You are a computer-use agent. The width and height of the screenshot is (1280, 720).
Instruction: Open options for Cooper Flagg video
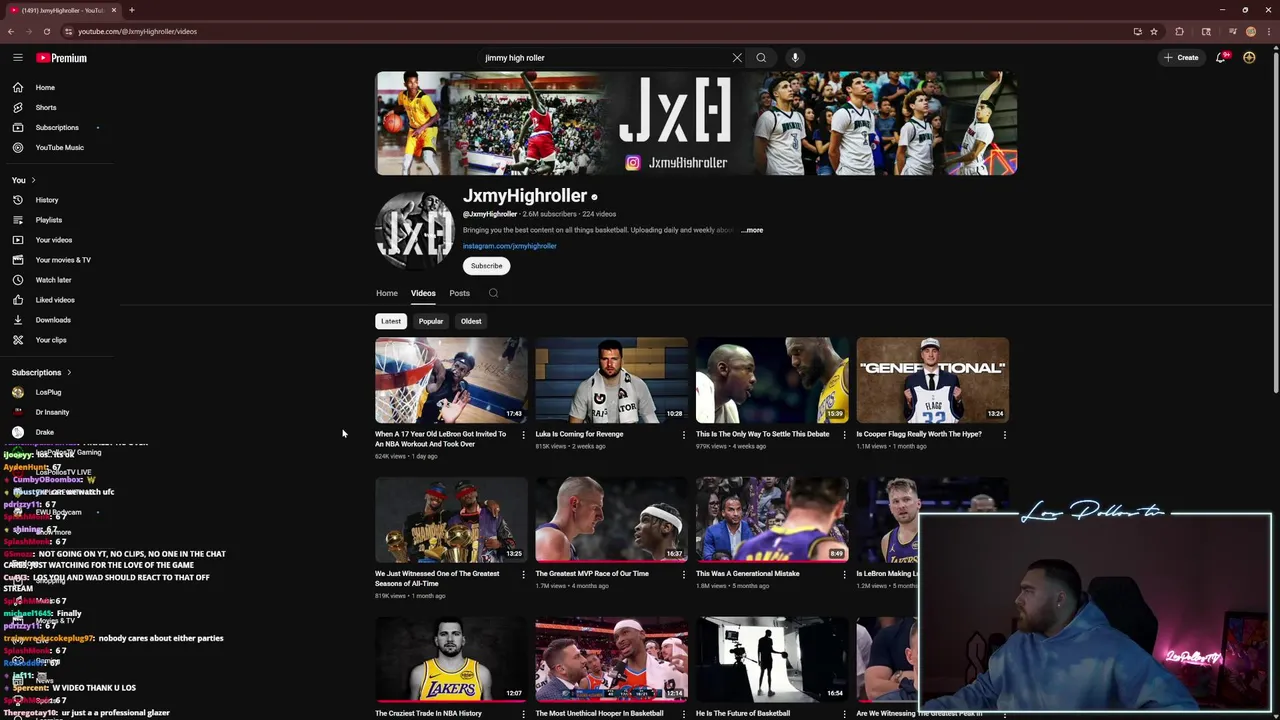[1004, 435]
